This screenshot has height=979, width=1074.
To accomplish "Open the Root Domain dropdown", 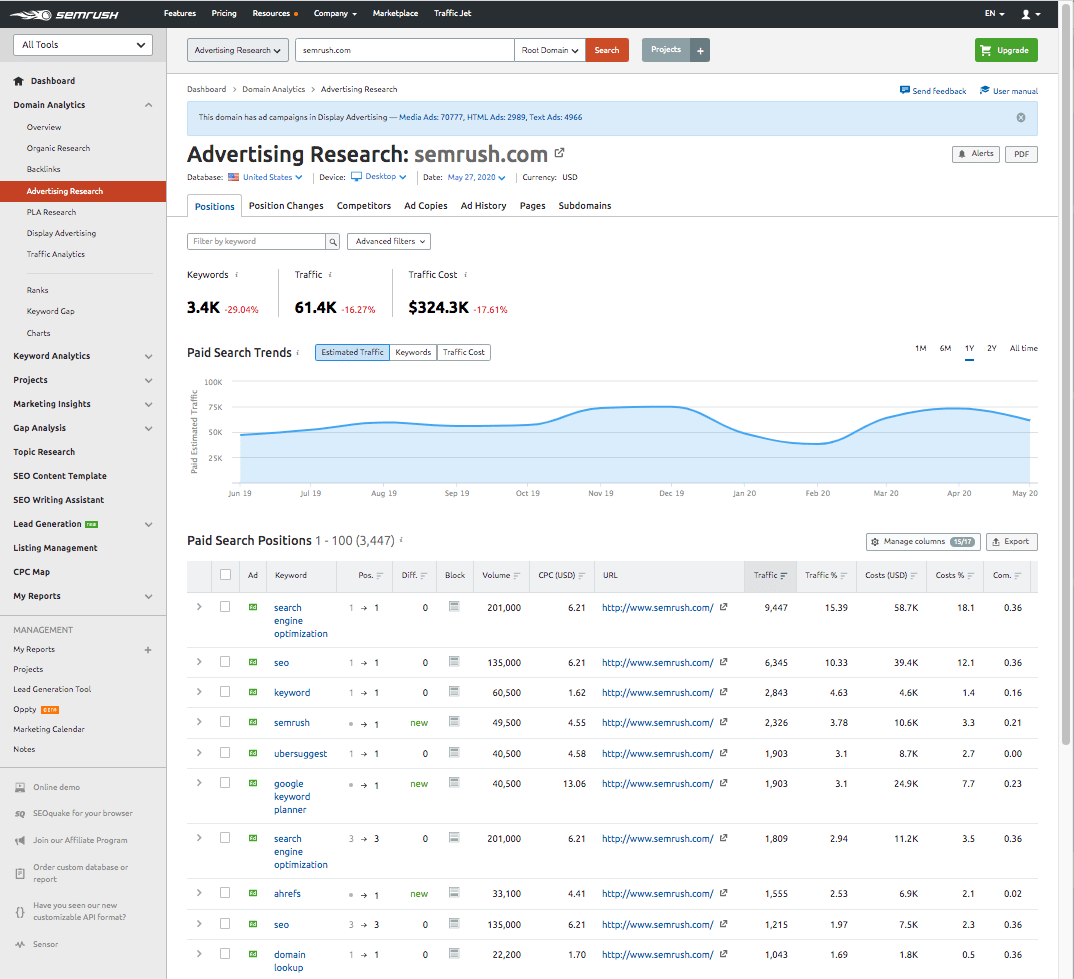I will [x=550, y=50].
